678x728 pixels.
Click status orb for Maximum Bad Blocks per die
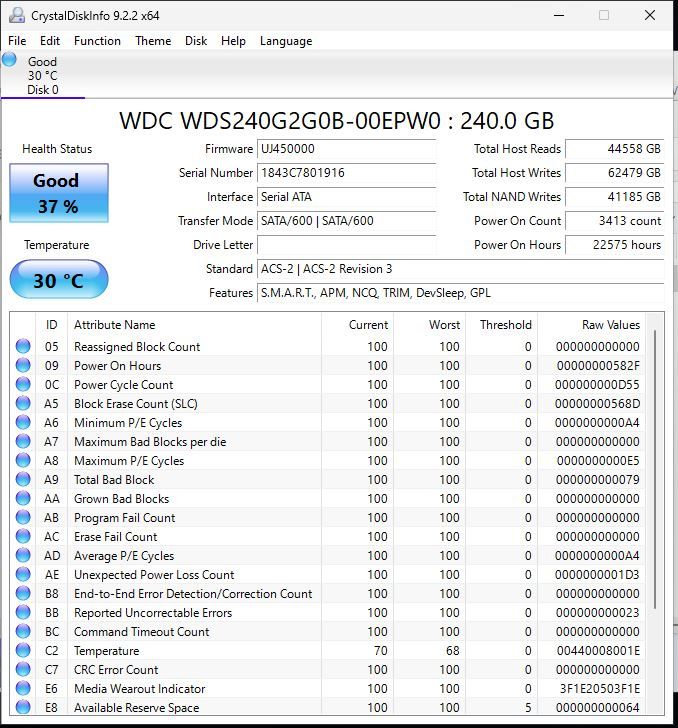pos(23,442)
